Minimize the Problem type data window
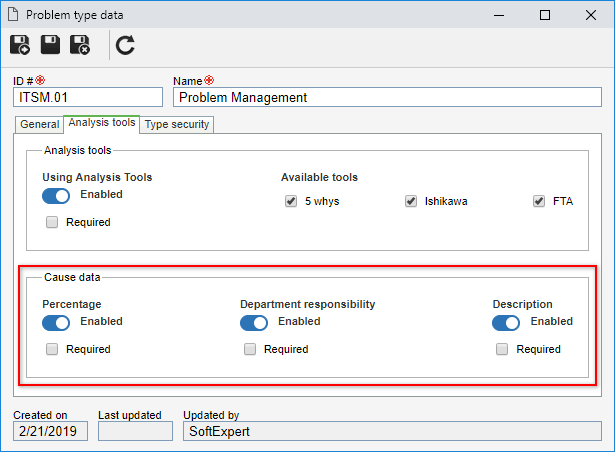Image resolution: width=615 pixels, height=452 pixels. point(499,15)
